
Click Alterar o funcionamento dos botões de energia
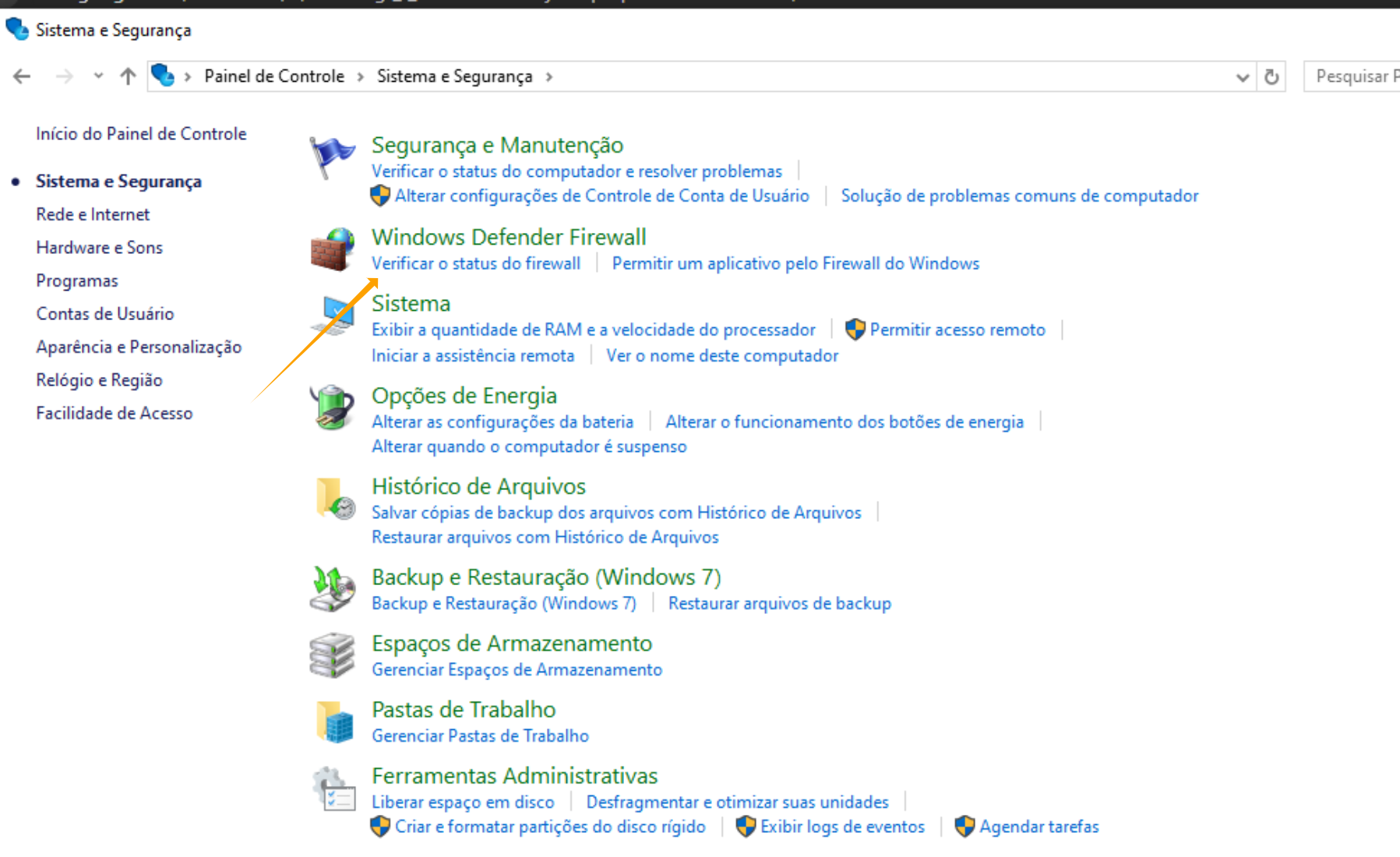845,422
